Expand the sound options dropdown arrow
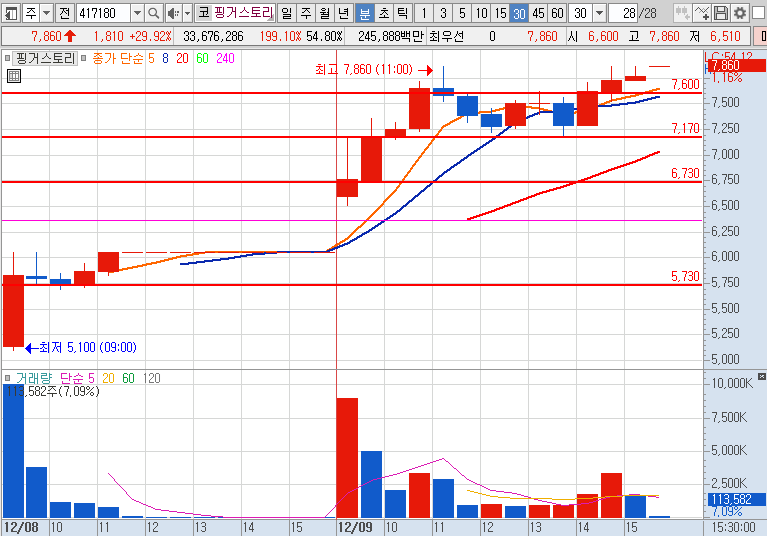This screenshot has width=767, height=536. point(187,13)
